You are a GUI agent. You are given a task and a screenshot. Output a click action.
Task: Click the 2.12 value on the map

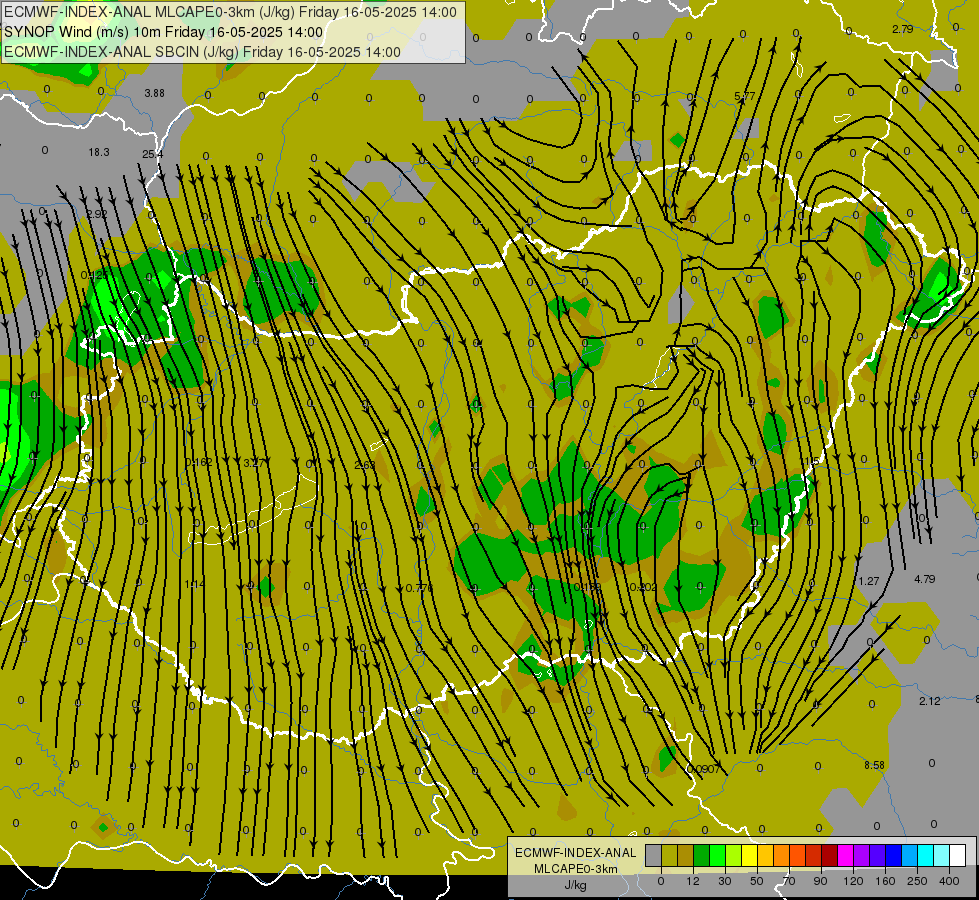[x=930, y=701]
